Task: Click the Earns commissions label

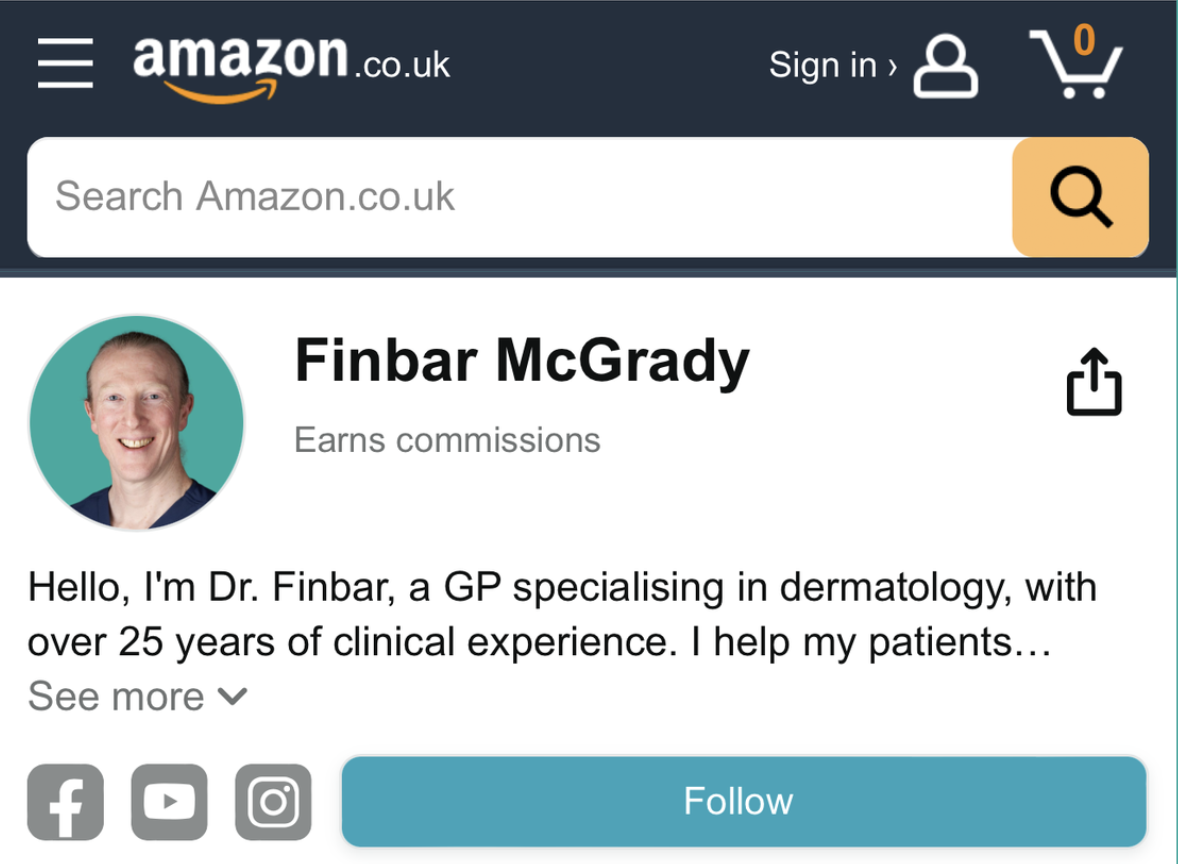Action: click(447, 440)
